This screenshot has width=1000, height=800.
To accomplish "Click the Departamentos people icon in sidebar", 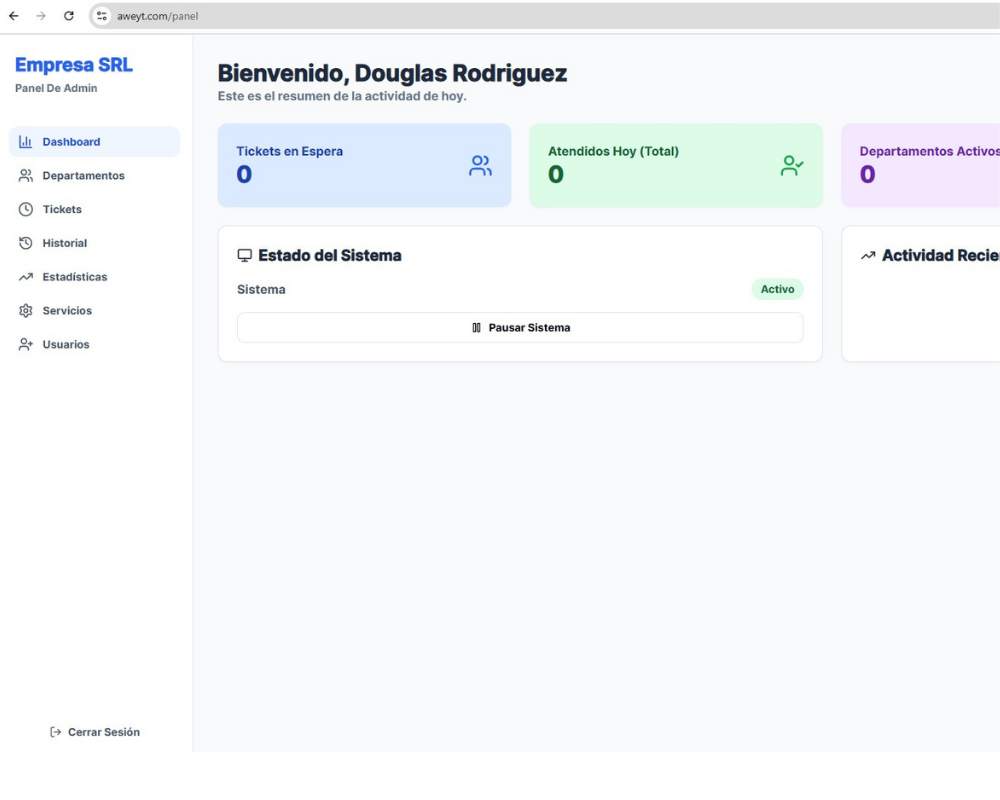I will pyautogui.click(x=26, y=176).
